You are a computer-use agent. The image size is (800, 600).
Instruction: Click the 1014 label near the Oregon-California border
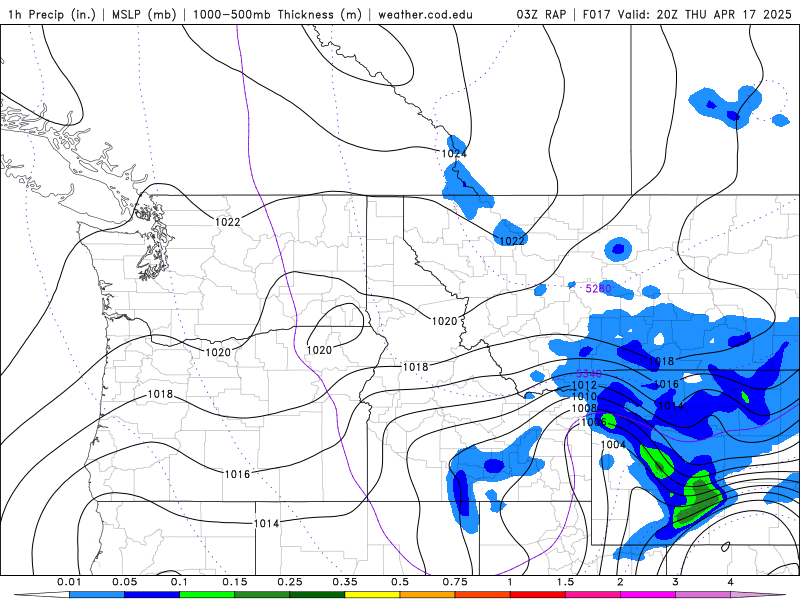click(266, 523)
